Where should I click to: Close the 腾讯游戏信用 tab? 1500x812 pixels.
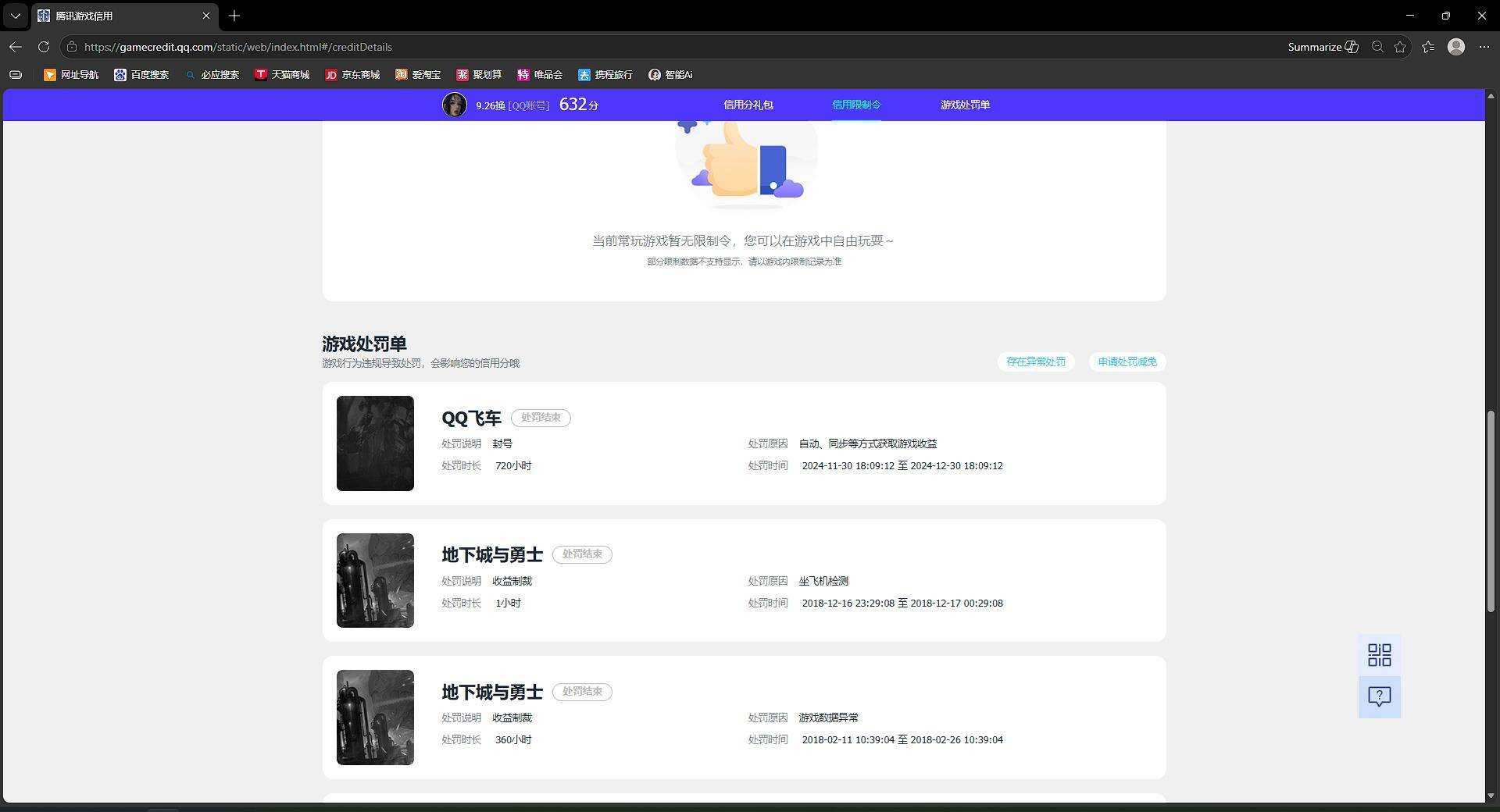(x=206, y=16)
